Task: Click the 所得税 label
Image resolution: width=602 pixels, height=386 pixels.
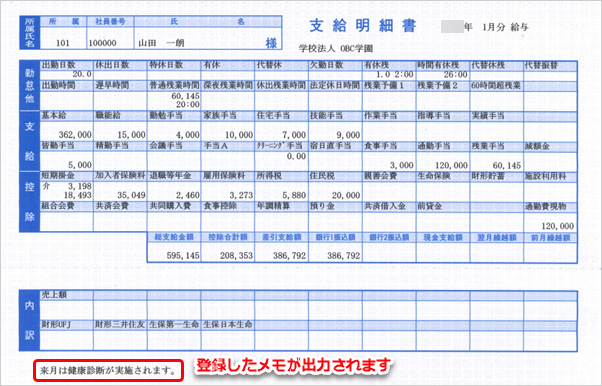Action: pos(269,176)
